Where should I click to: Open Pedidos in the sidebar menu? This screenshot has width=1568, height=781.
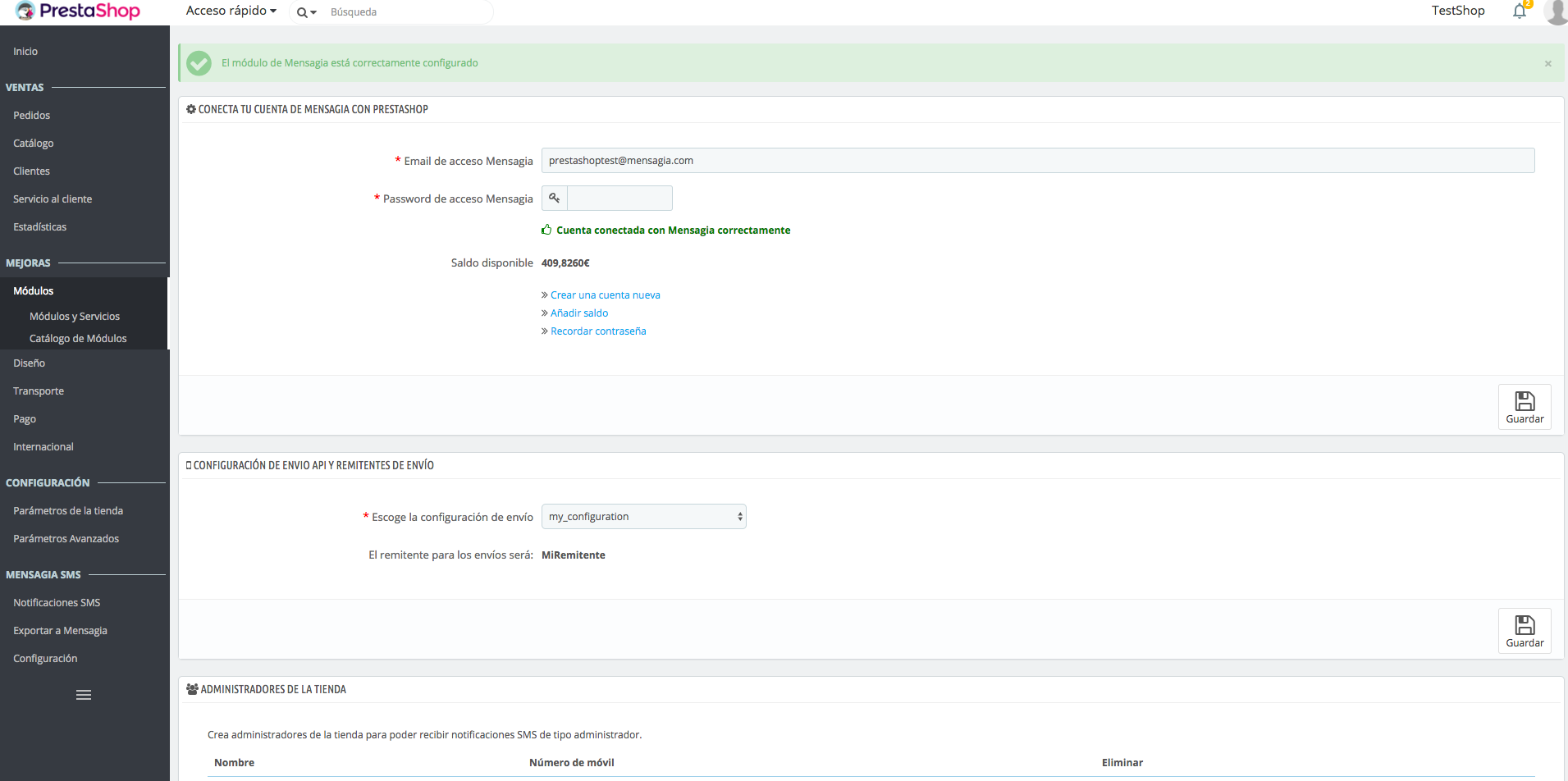(32, 116)
